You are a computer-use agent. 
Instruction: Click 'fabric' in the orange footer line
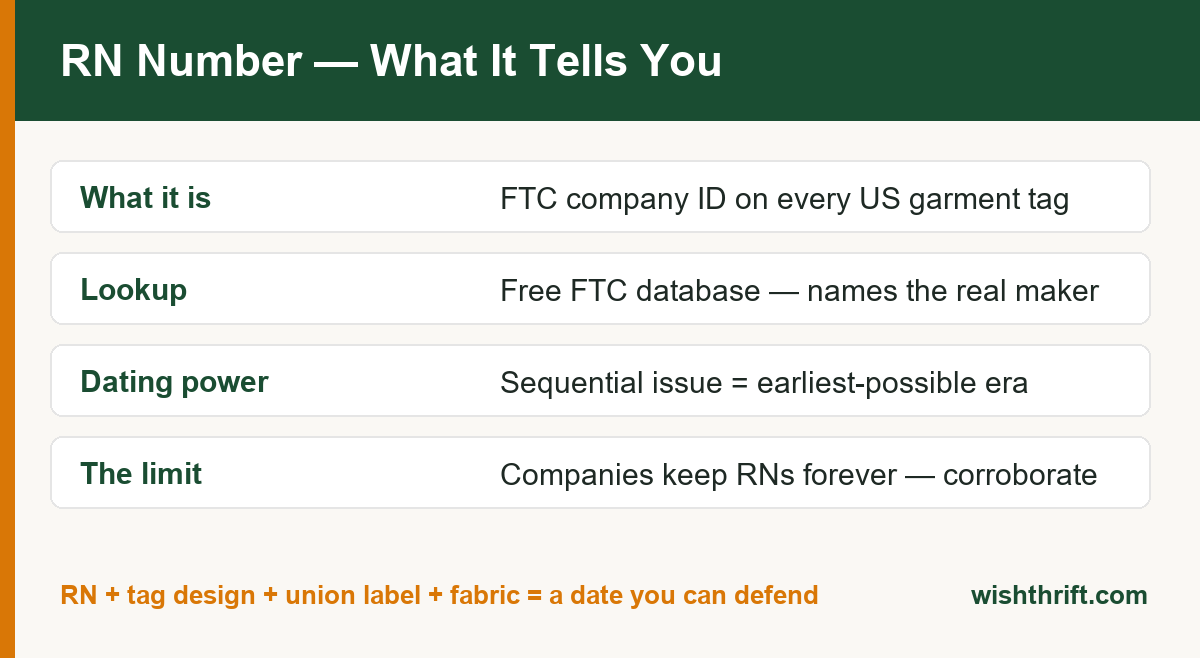[x=485, y=596]
